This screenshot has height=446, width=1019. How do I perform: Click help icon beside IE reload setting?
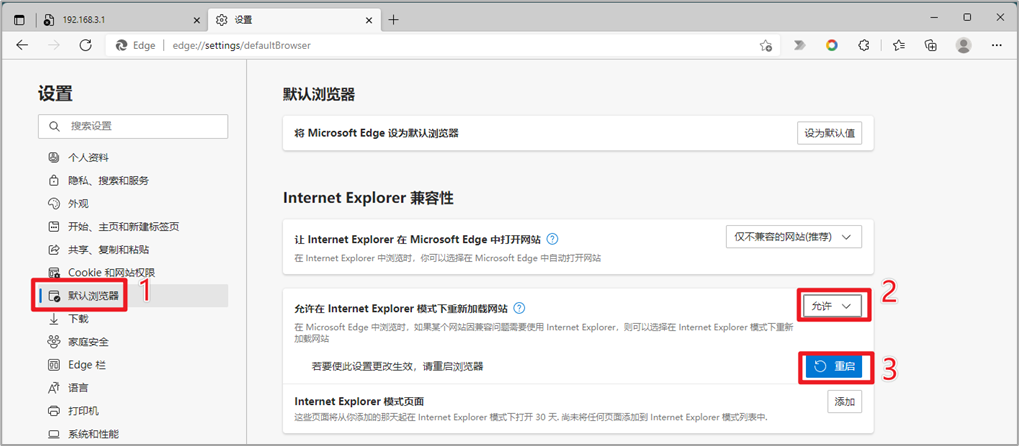[x=519, y=309]
